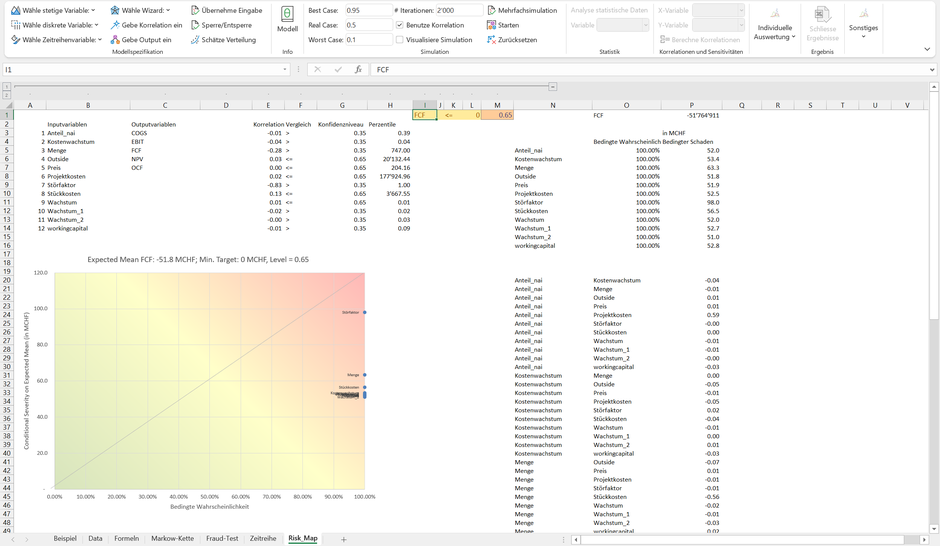This screenshot has height=546, width=940.
Task: Collapse the column group with the minus button
Action: point(552,87)
